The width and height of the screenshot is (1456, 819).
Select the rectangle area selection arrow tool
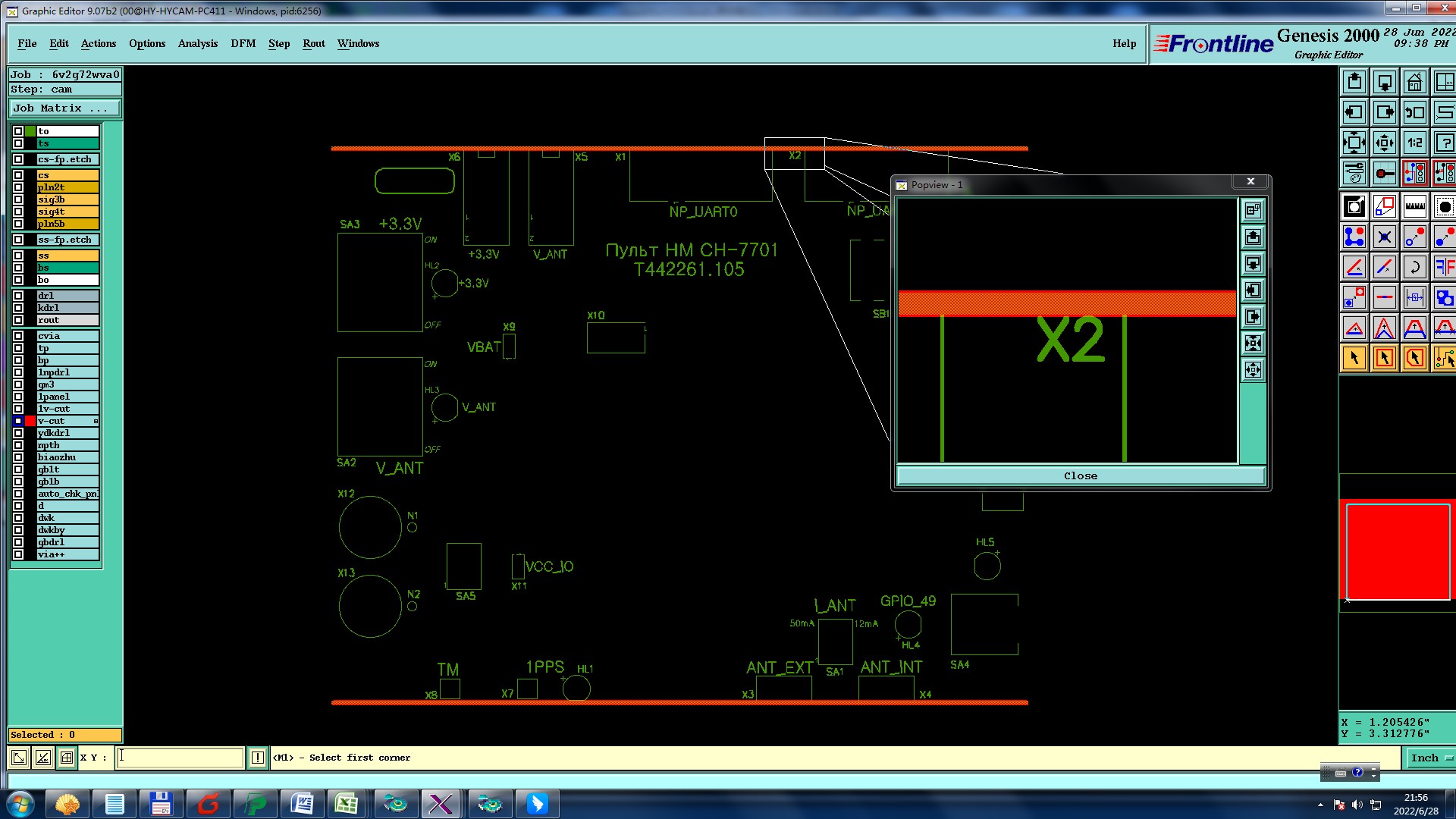coord(1385,358)
